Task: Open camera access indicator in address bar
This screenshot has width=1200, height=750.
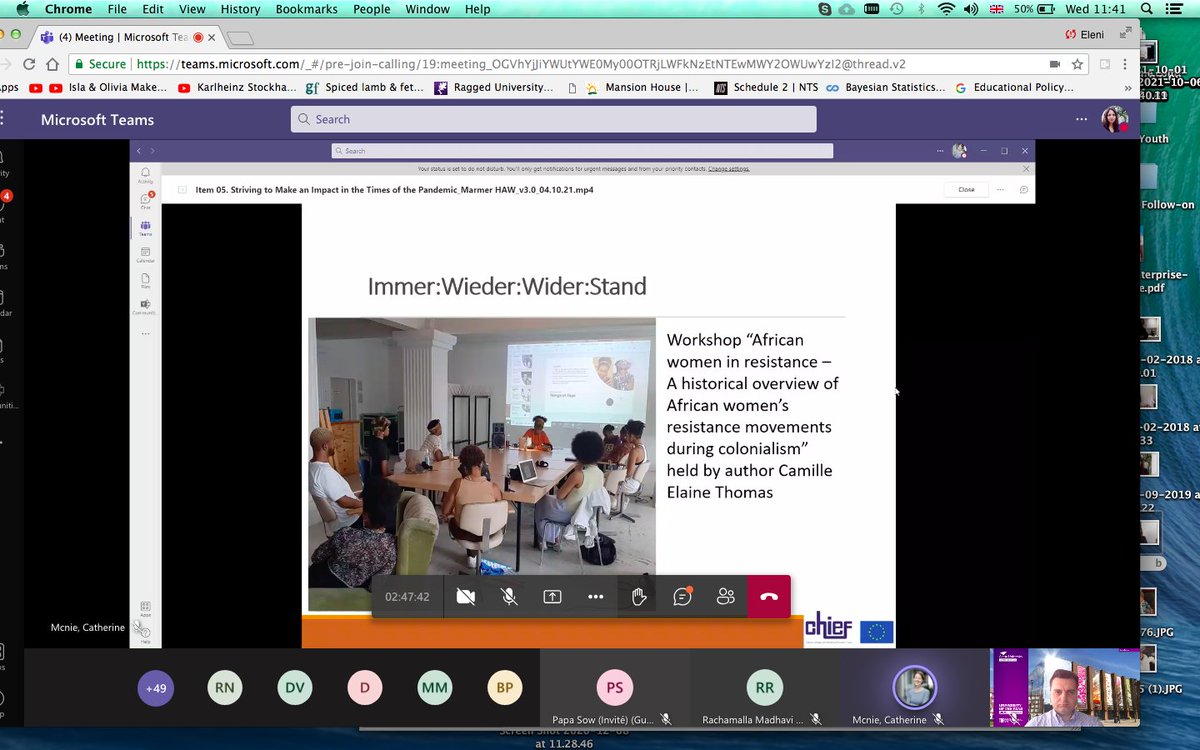Action: click(x=1055, y=63)
